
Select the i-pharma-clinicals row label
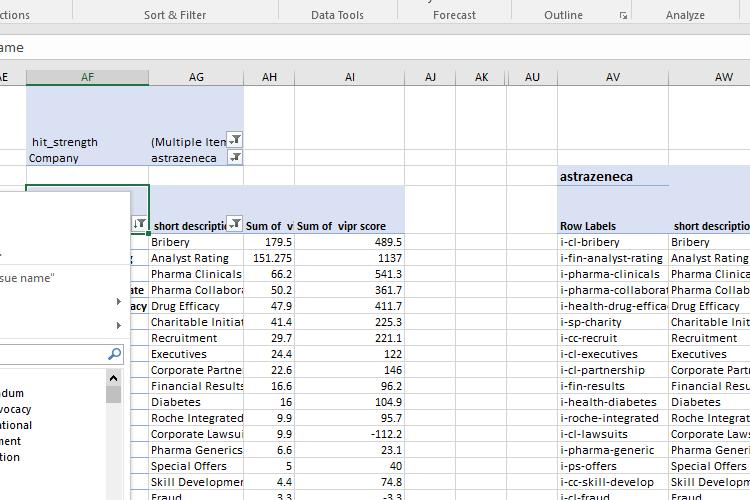[613, 274]
